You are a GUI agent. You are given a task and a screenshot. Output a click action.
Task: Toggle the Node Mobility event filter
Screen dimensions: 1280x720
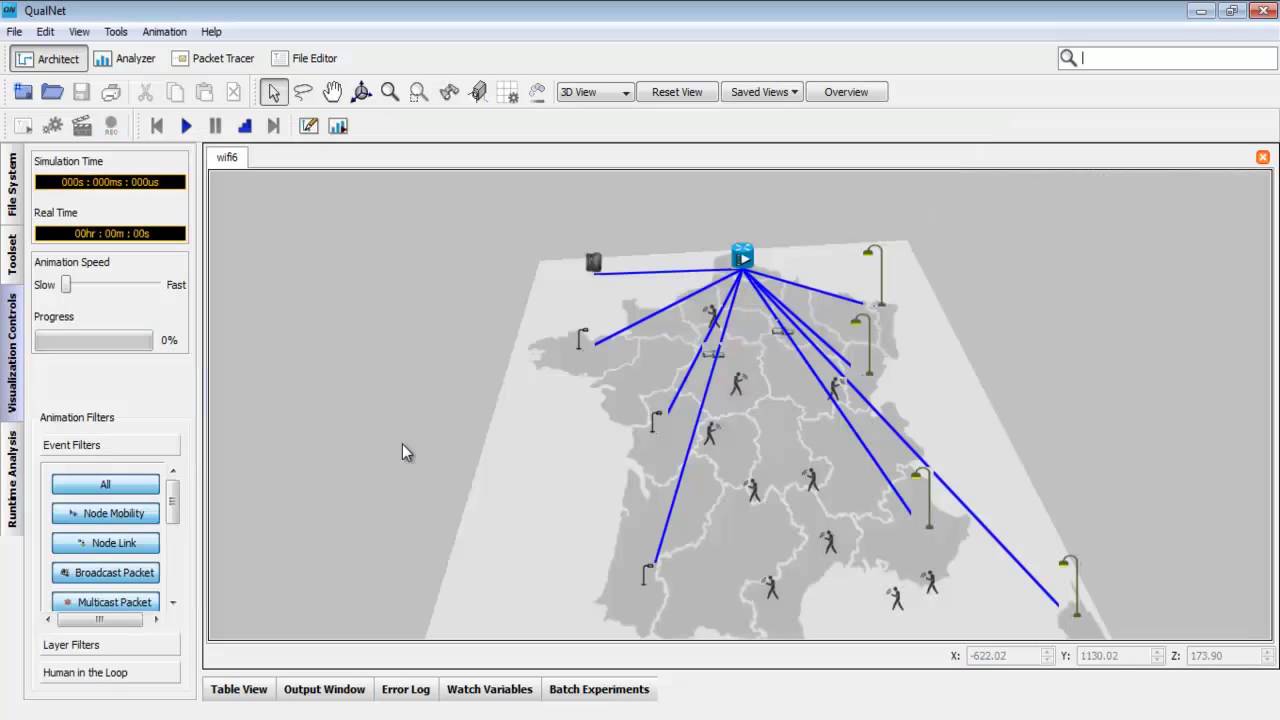click(x=105, y=513)
